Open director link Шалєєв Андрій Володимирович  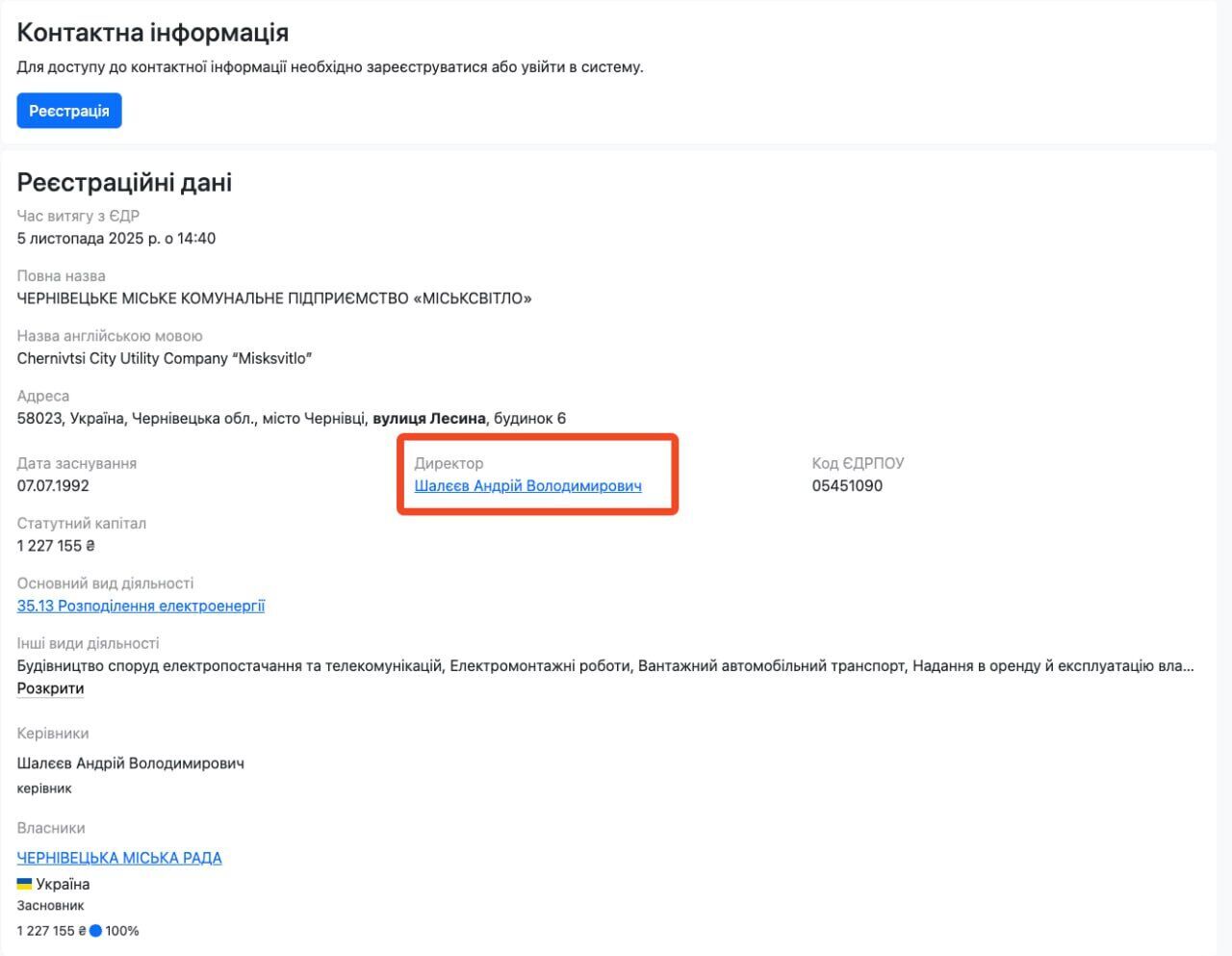(x=527, y=486)
